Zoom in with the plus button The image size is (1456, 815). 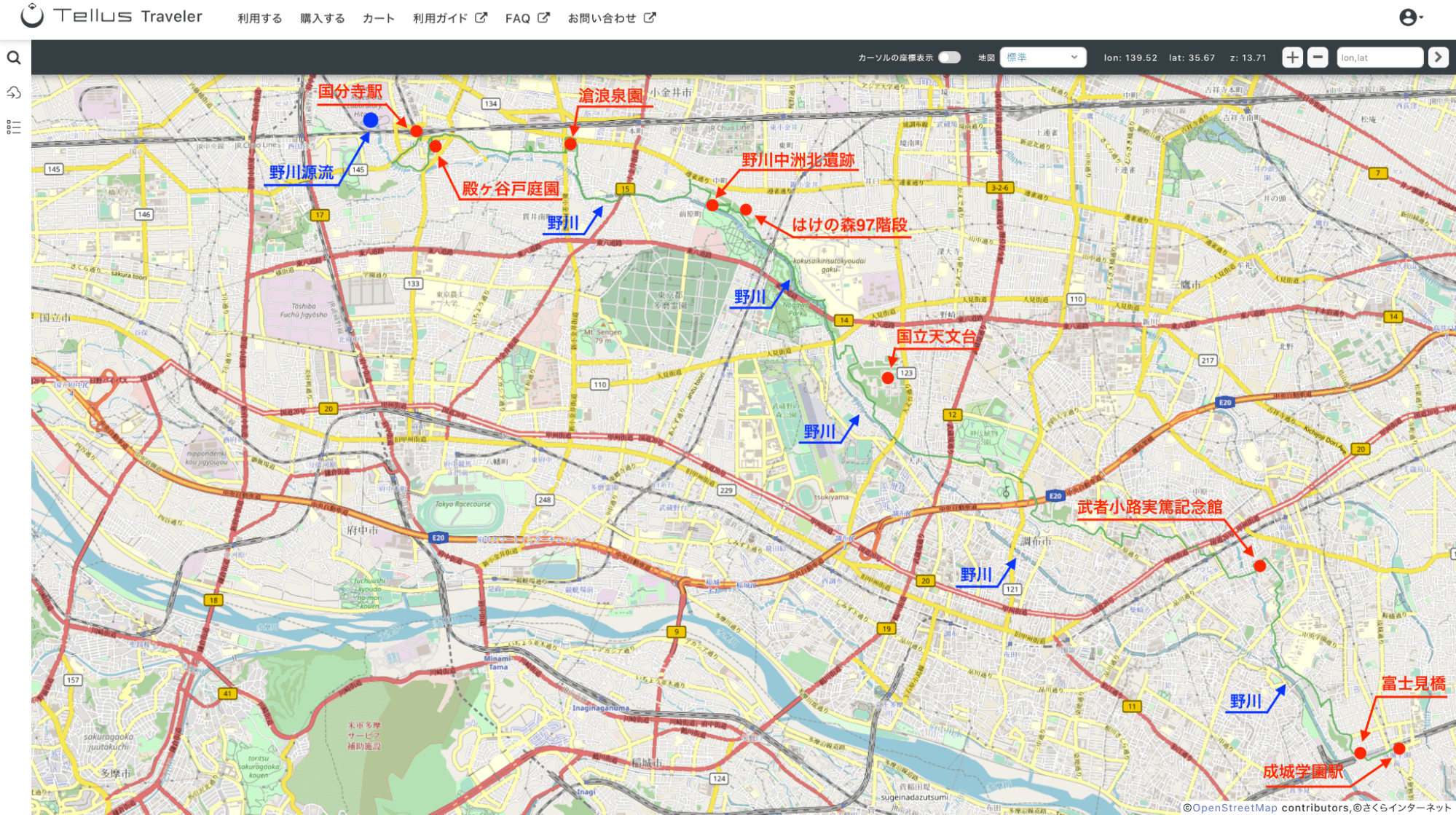pos(1292,58)
